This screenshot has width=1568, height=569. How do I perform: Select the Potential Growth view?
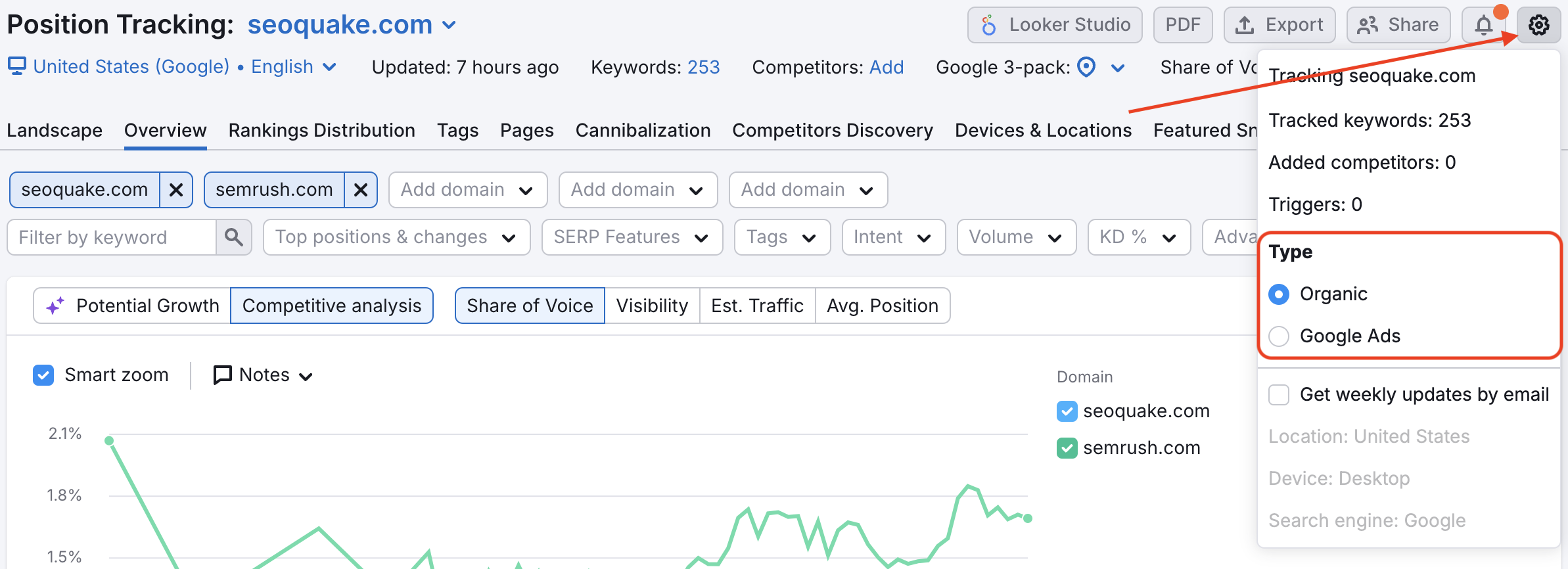[x=132, y=306]
